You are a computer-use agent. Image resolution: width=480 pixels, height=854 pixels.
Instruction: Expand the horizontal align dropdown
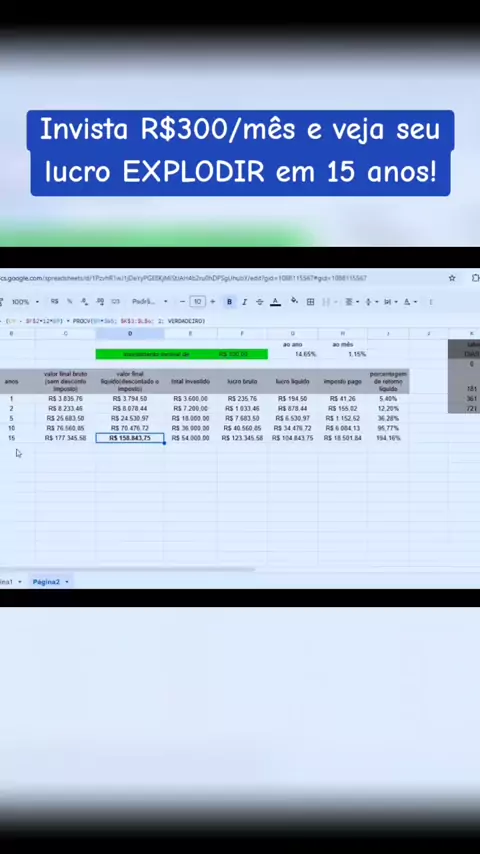pos(353,302)
